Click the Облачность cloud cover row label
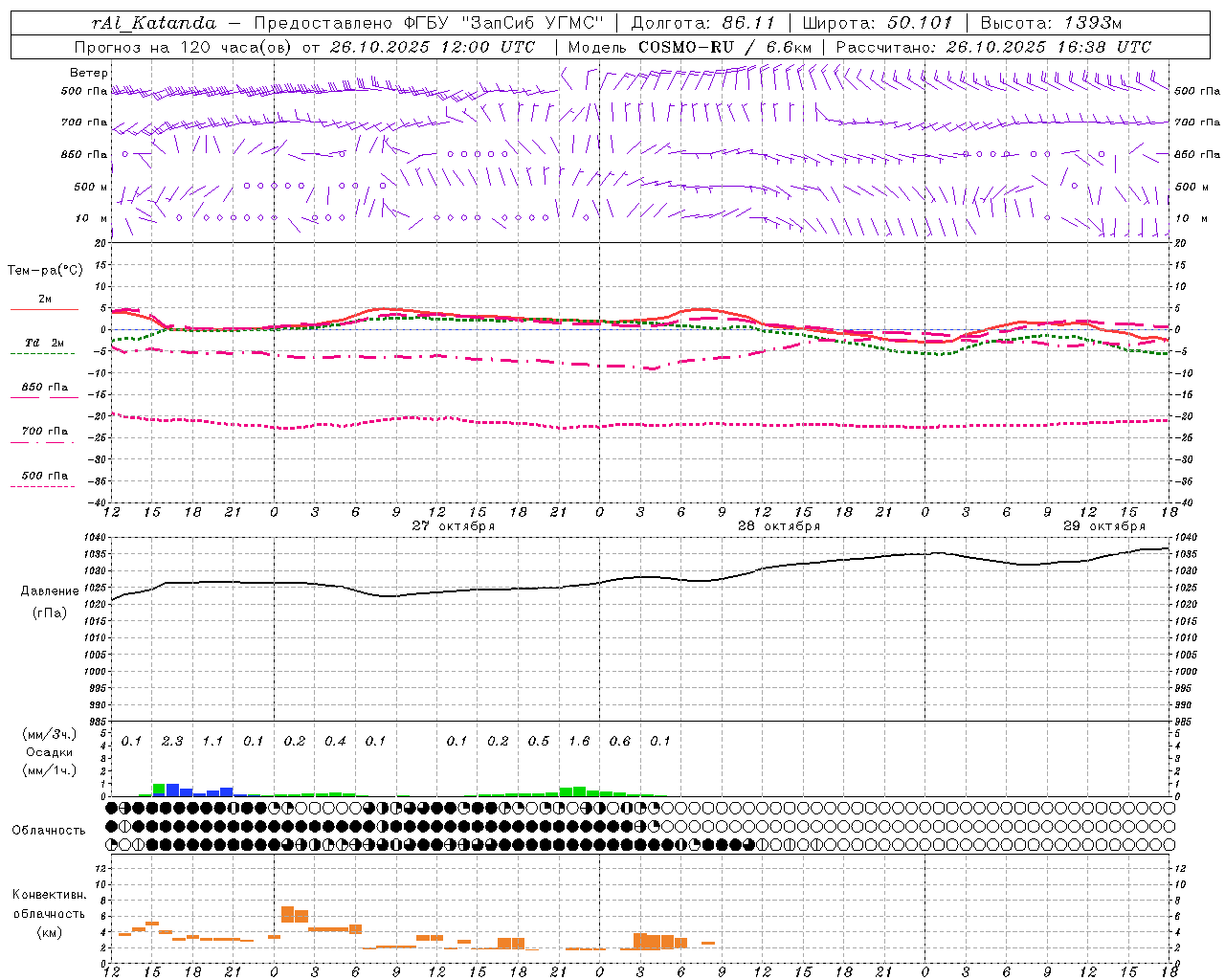The width and height of the screenshot is (1225, 980). 49,830
